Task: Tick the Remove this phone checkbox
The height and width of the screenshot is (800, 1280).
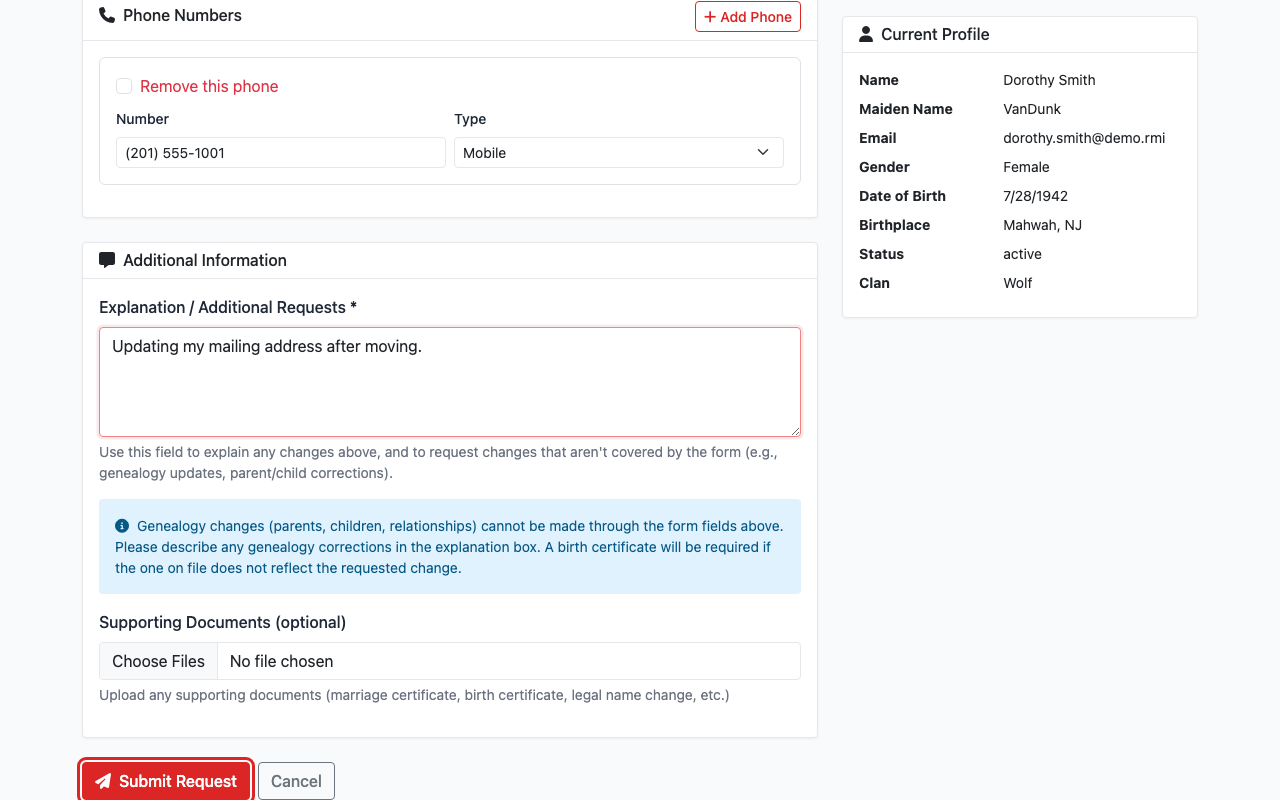Action: [x=124, y=87]
